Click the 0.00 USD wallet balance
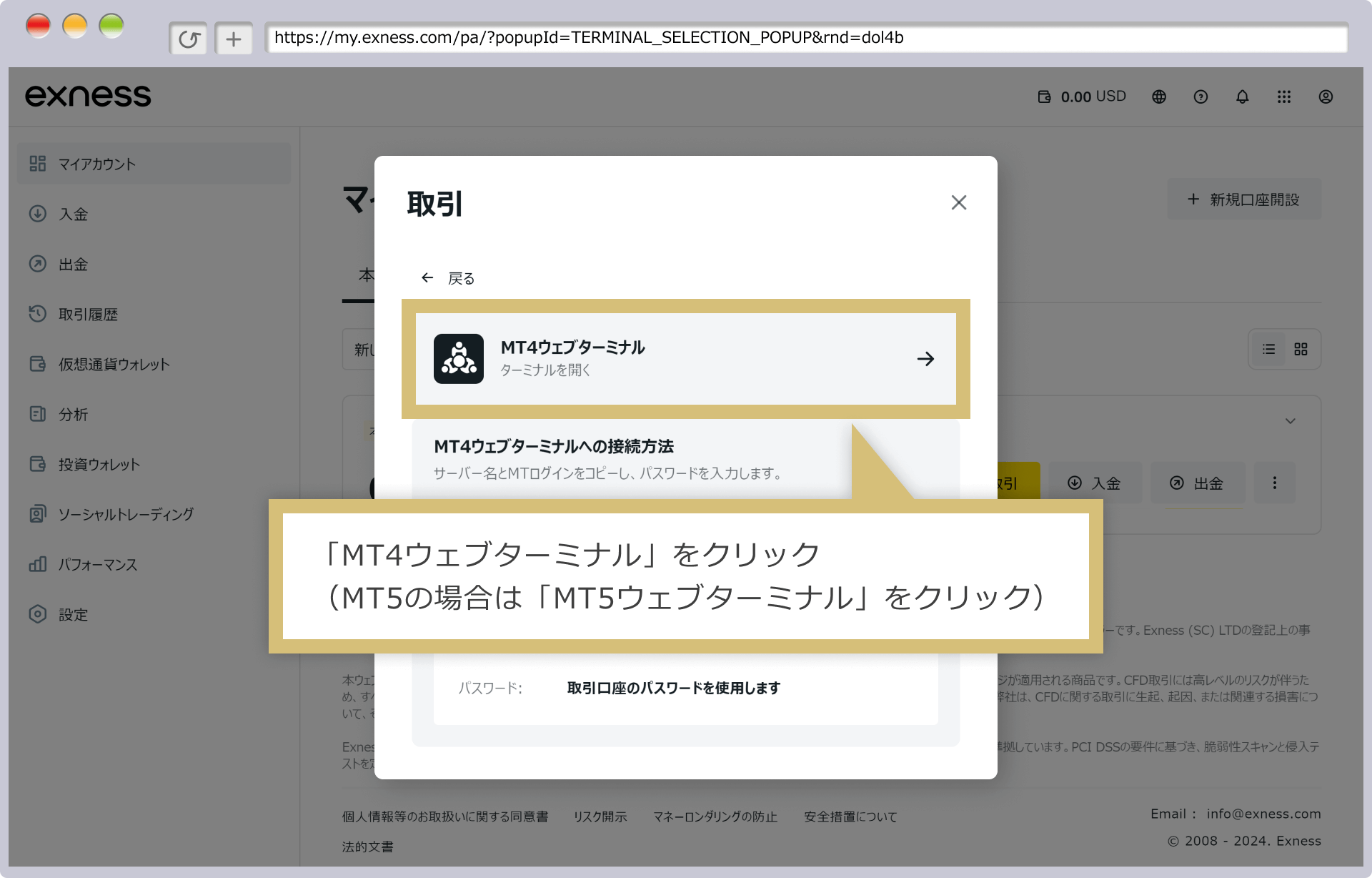 pos(1082,97)
